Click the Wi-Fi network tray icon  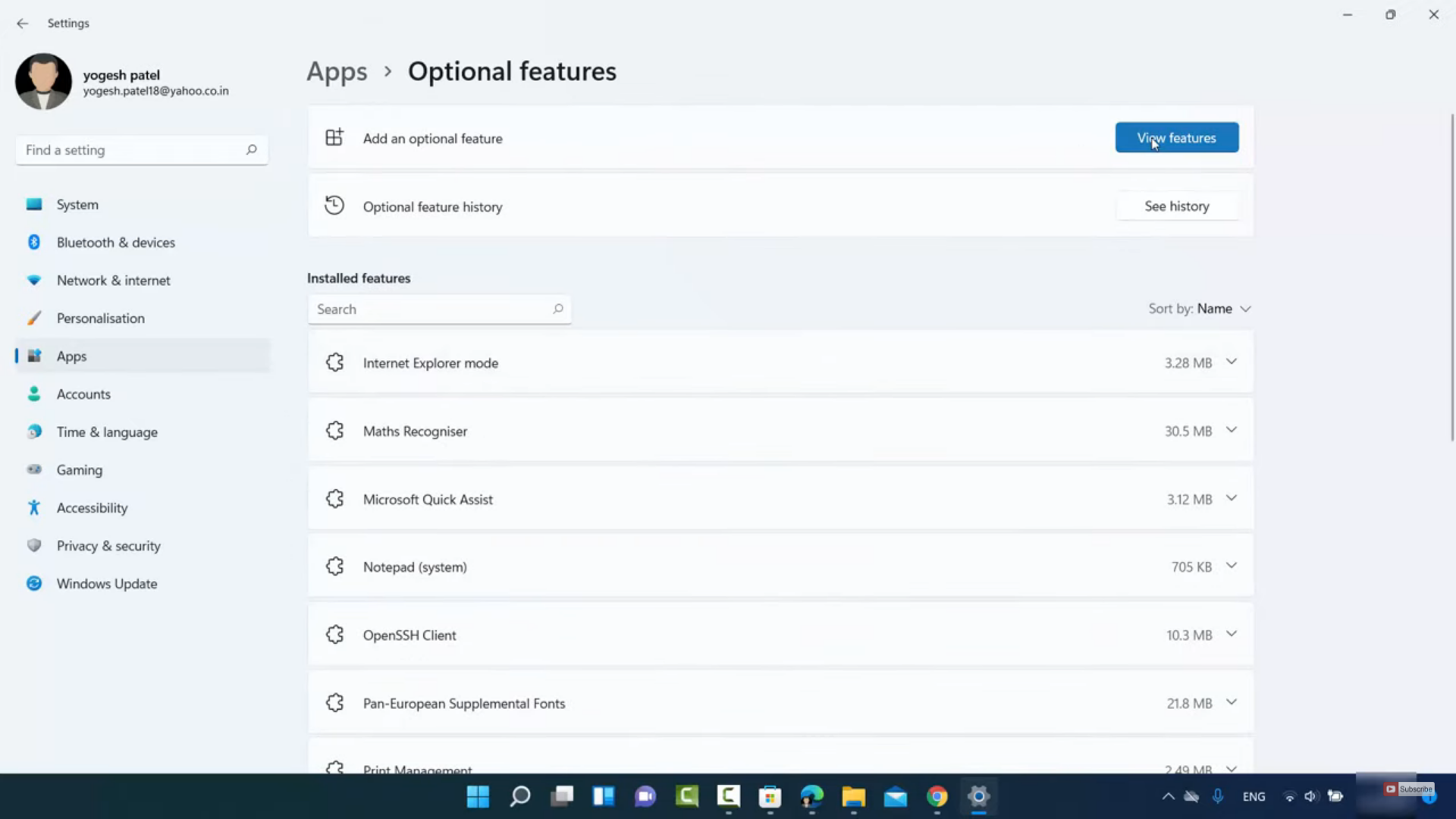pos(1289,796)
